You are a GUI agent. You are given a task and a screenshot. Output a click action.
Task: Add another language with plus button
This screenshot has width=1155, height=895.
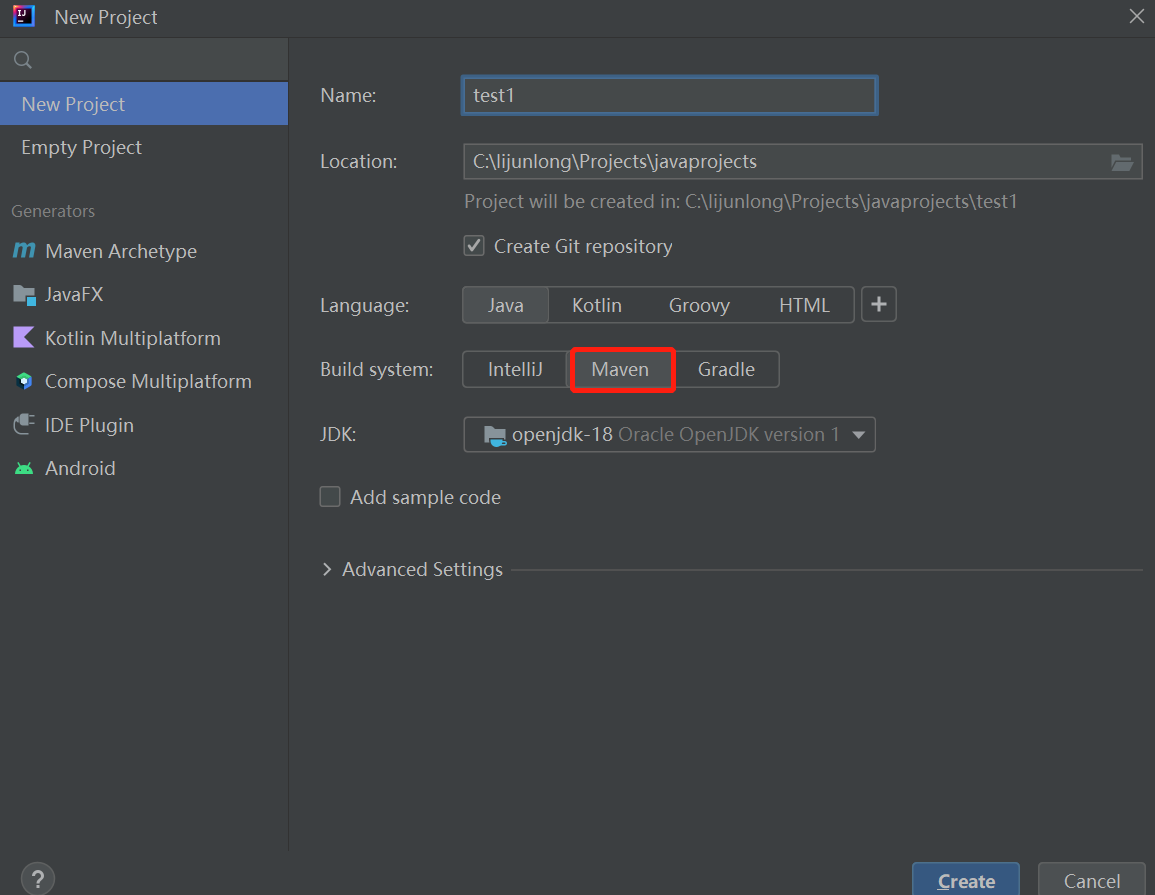(879, 305)
